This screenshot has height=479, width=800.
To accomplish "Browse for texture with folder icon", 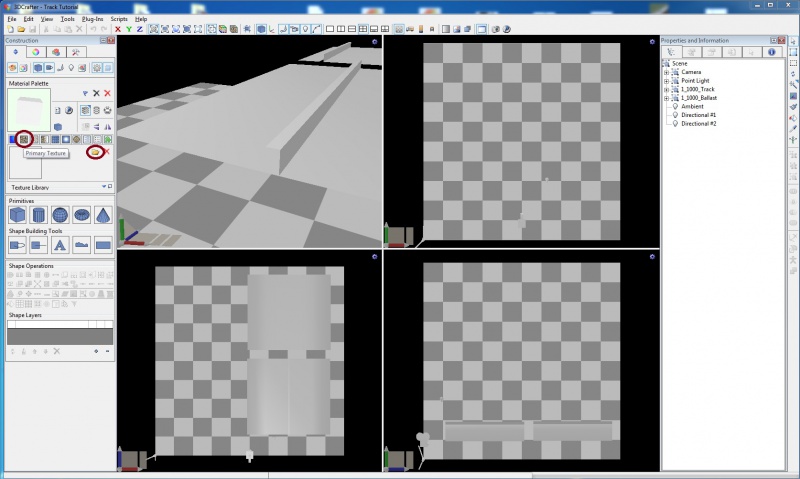I will point(95,152).
